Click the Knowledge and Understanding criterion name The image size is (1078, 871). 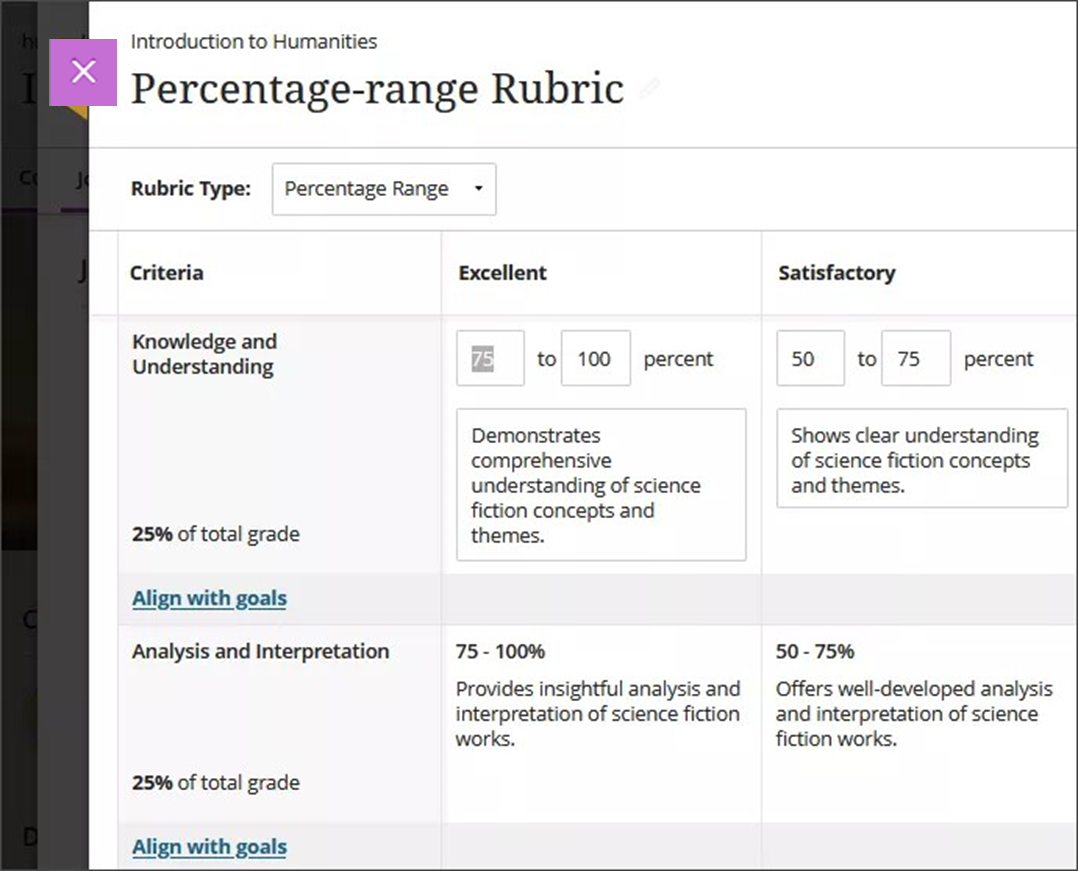tap(204, 354)
